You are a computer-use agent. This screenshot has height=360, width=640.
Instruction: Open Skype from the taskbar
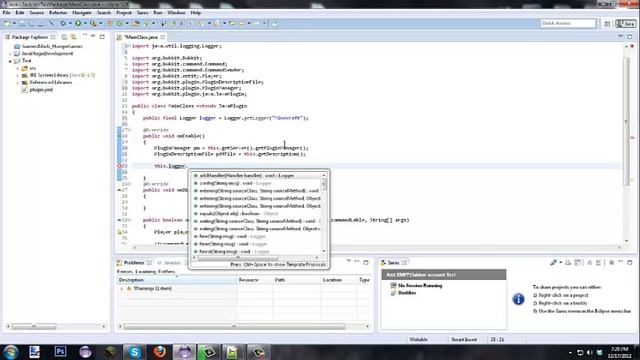pyautogui.click(x=135, y=352)
